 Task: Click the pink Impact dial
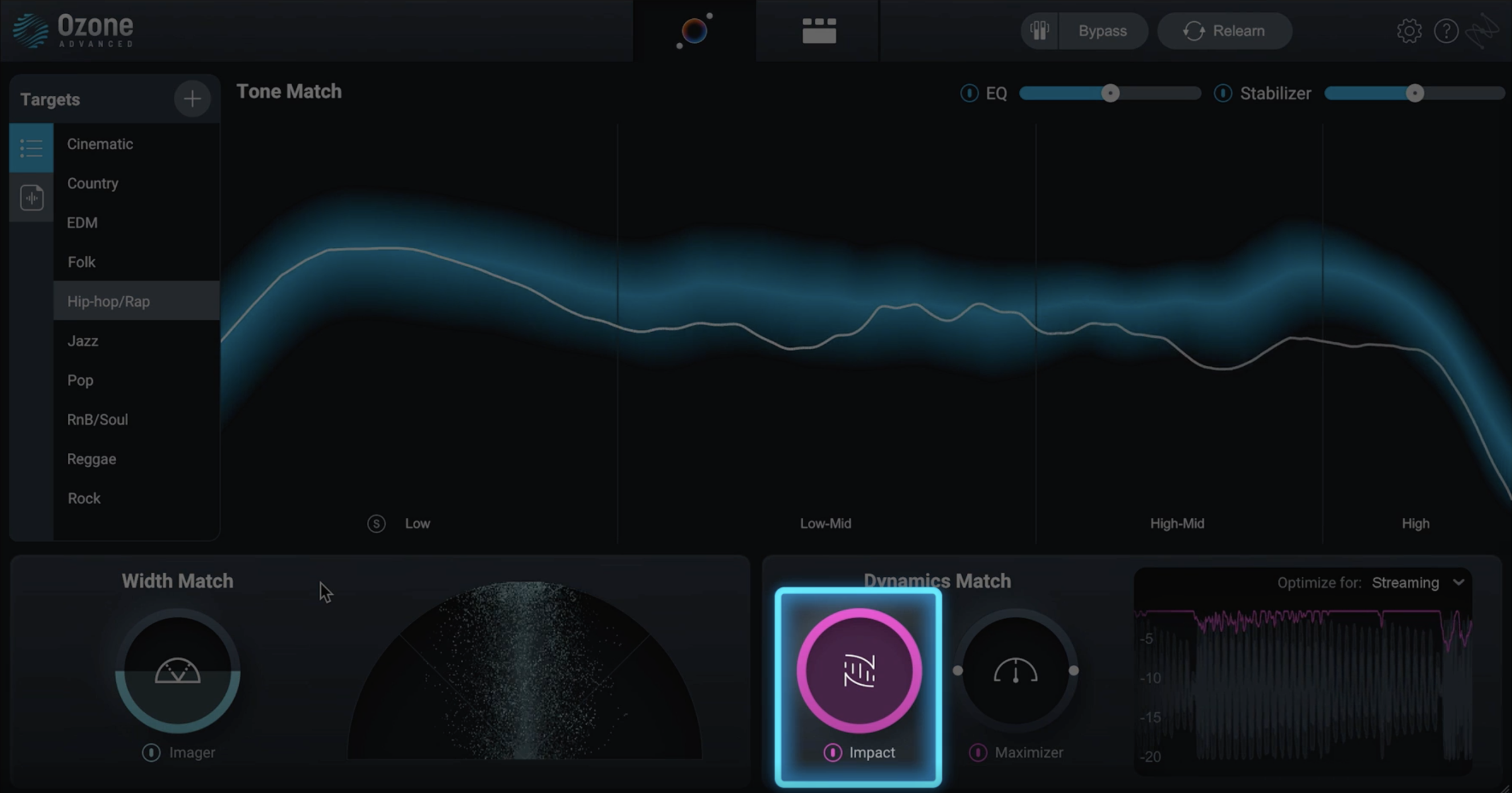(859, 671)
